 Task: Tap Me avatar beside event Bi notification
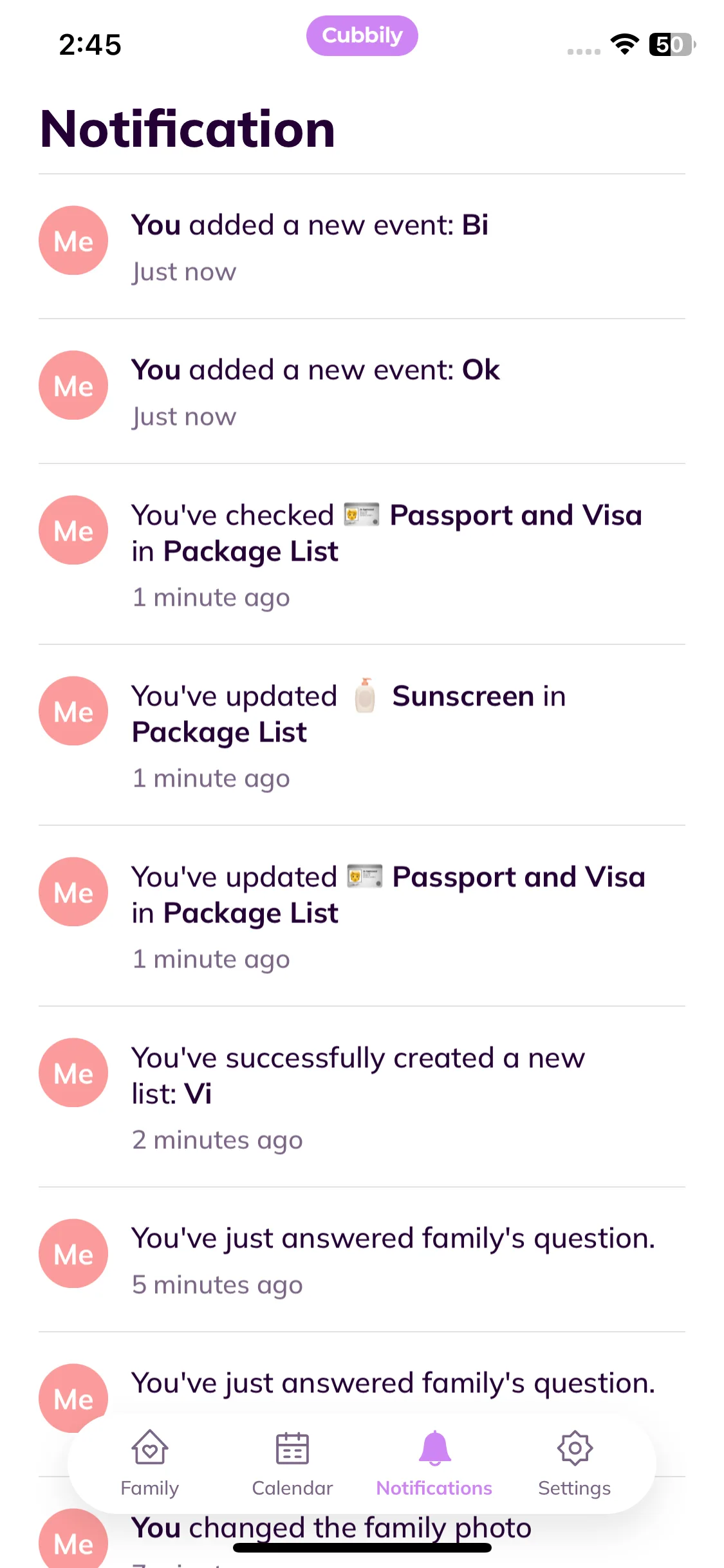pos(73,241)
